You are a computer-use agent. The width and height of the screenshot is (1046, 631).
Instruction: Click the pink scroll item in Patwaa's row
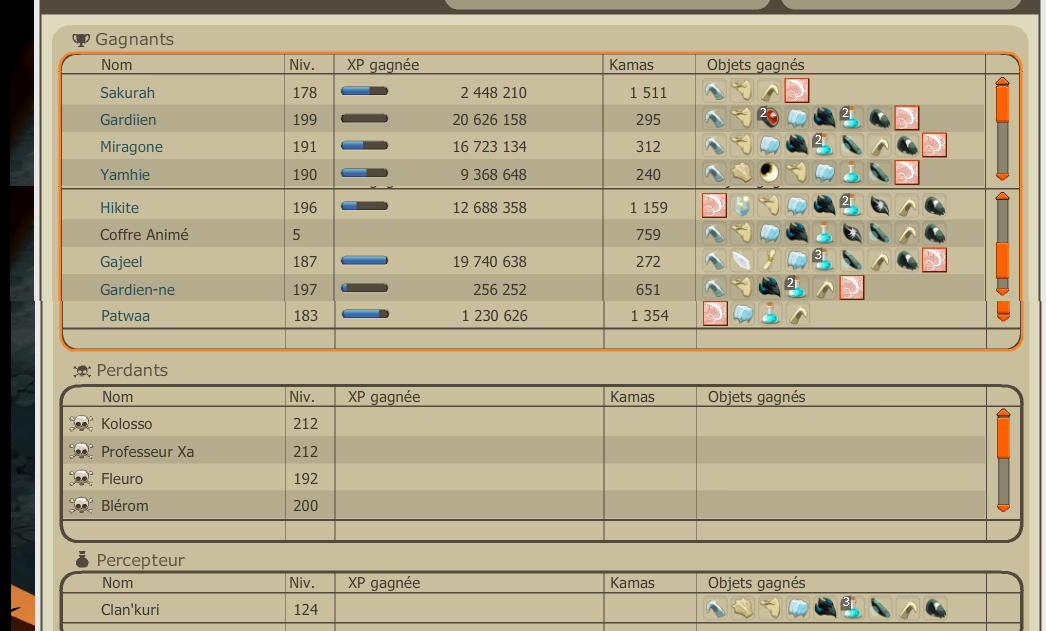[x=714, y=314]
